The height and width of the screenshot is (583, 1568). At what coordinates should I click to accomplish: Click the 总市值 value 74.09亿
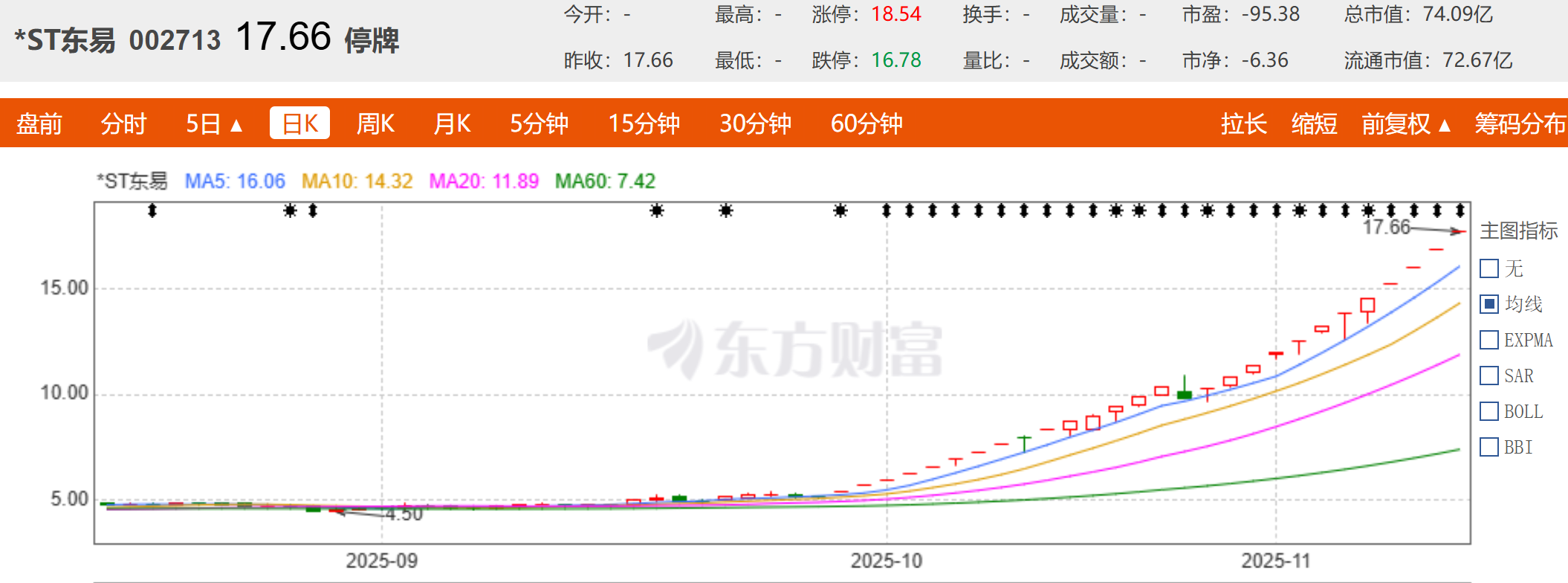point(1458,14)
